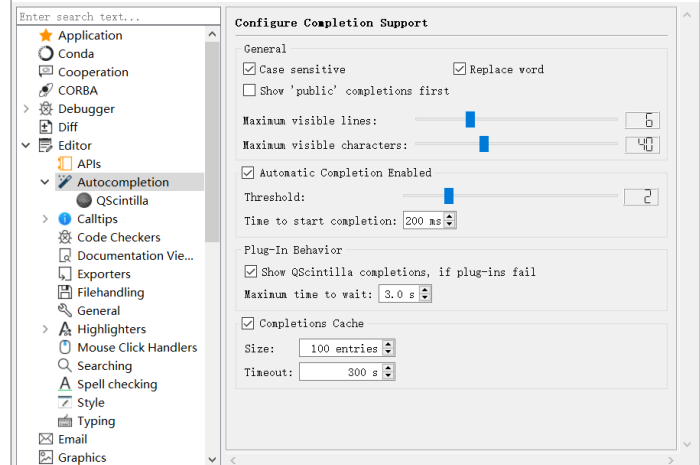
Task: Open the QScintilla sphere icon entry
Action: coord(84,200)
